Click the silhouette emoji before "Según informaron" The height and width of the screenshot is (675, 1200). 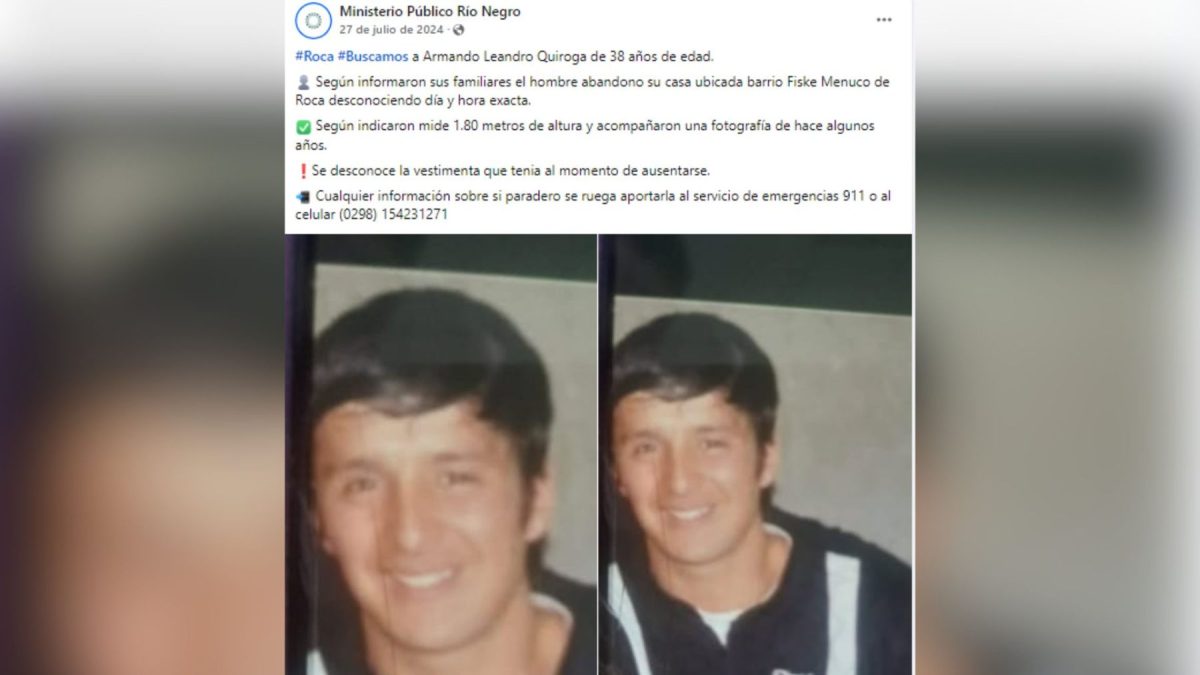coord(303,82)
